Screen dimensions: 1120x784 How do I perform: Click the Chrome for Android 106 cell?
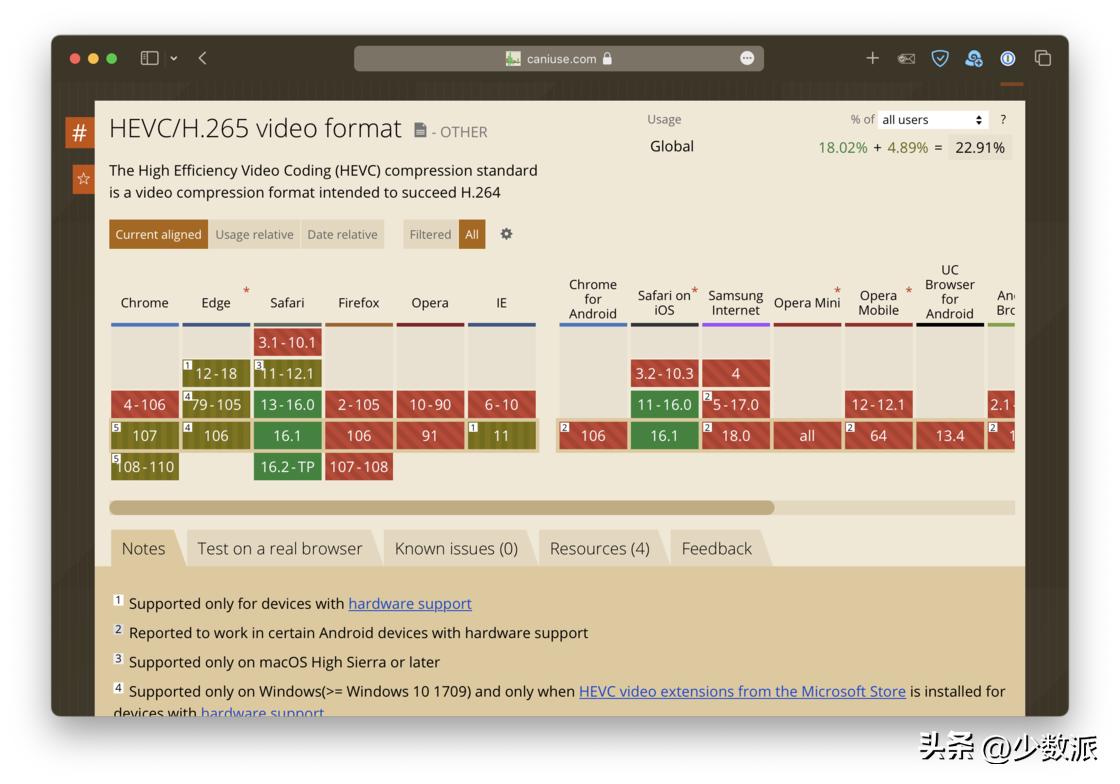tap(593, 436)
